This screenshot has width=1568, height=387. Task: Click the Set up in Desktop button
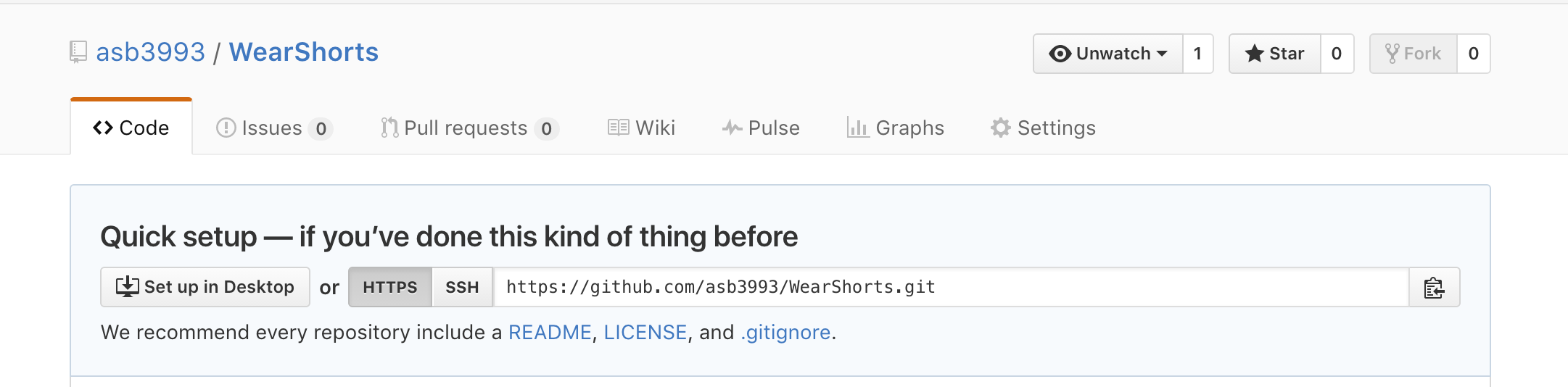point(205,287)
